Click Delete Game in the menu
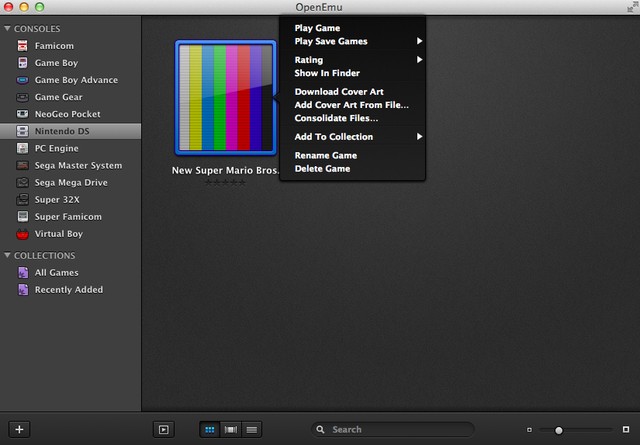The height and width of the screenshot is (445, 640). [x=322, y=169]
